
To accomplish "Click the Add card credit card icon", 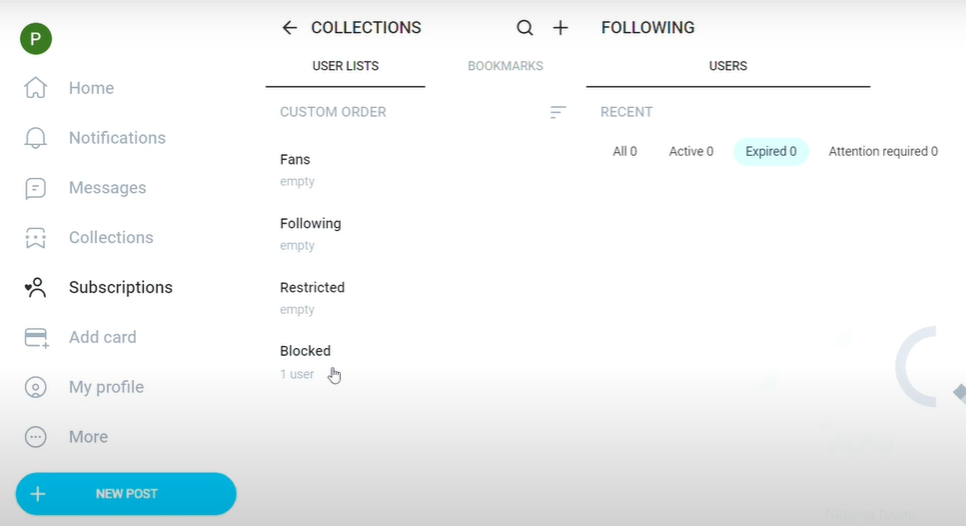I will tap(36, 338).
